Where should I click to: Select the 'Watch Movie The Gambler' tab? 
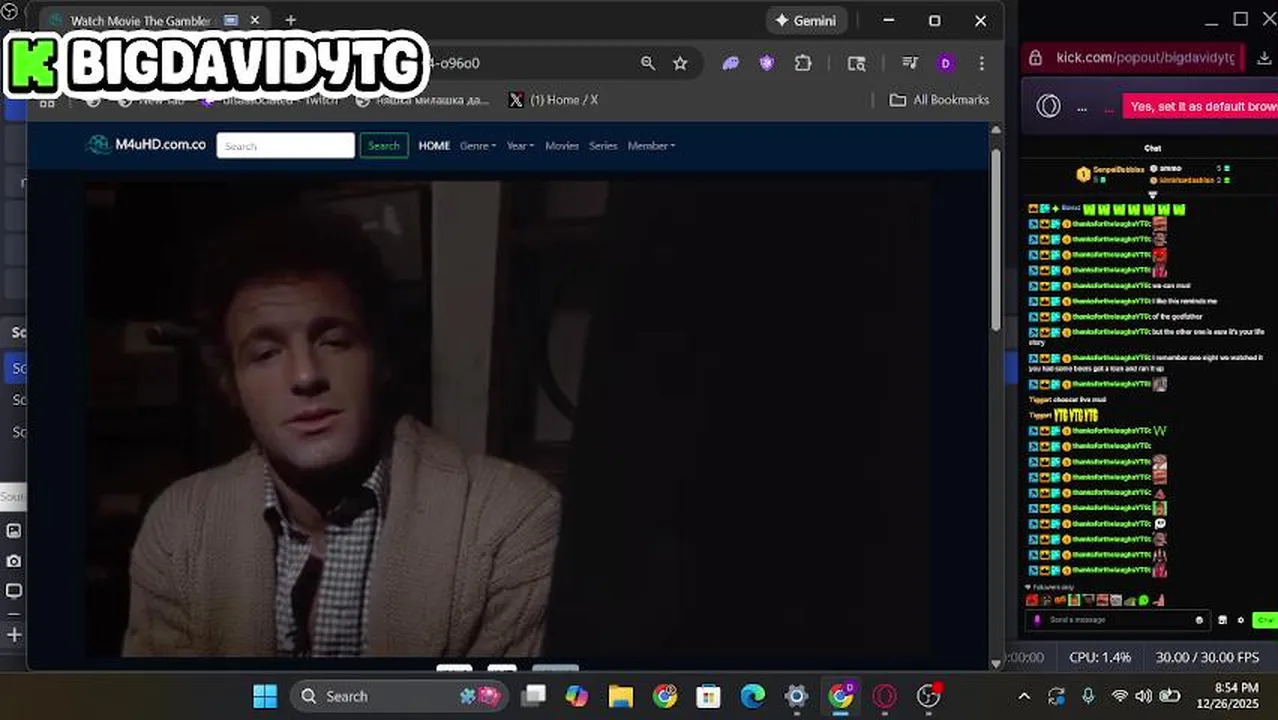[x=155, y=20]
